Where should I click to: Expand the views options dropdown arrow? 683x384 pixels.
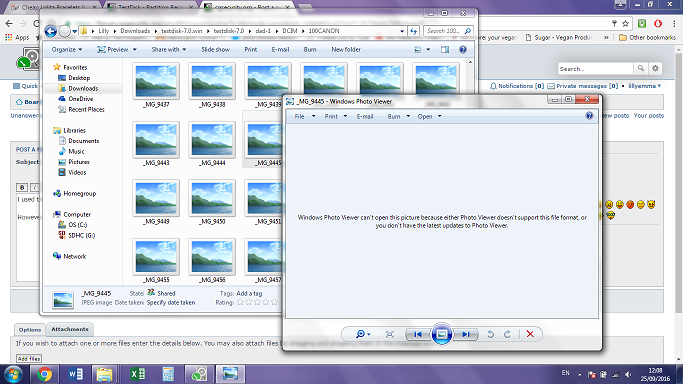coord(428,50)
